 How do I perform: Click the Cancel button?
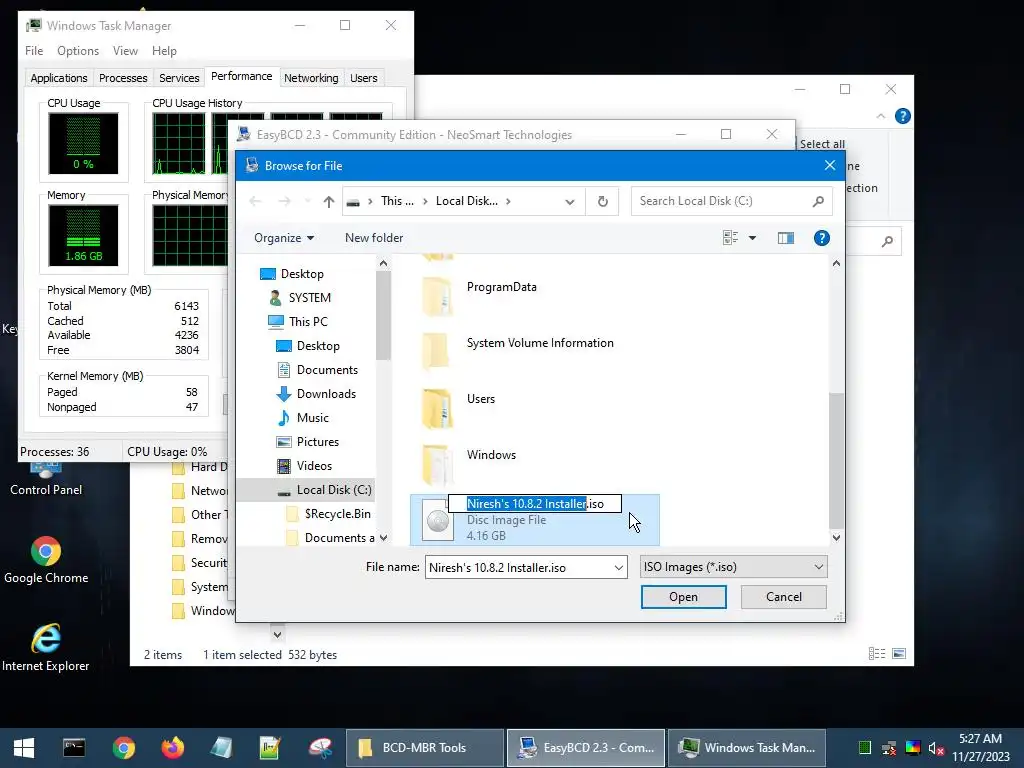(x=783, y=597)
